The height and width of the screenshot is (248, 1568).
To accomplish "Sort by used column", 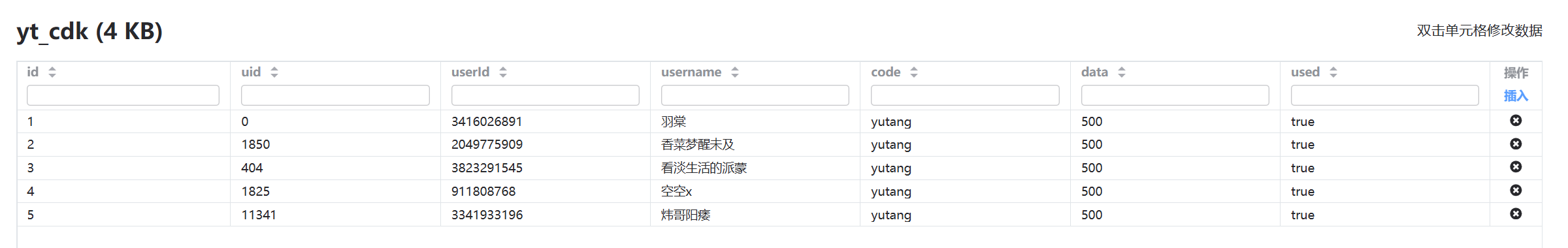I will point(1333,72).
